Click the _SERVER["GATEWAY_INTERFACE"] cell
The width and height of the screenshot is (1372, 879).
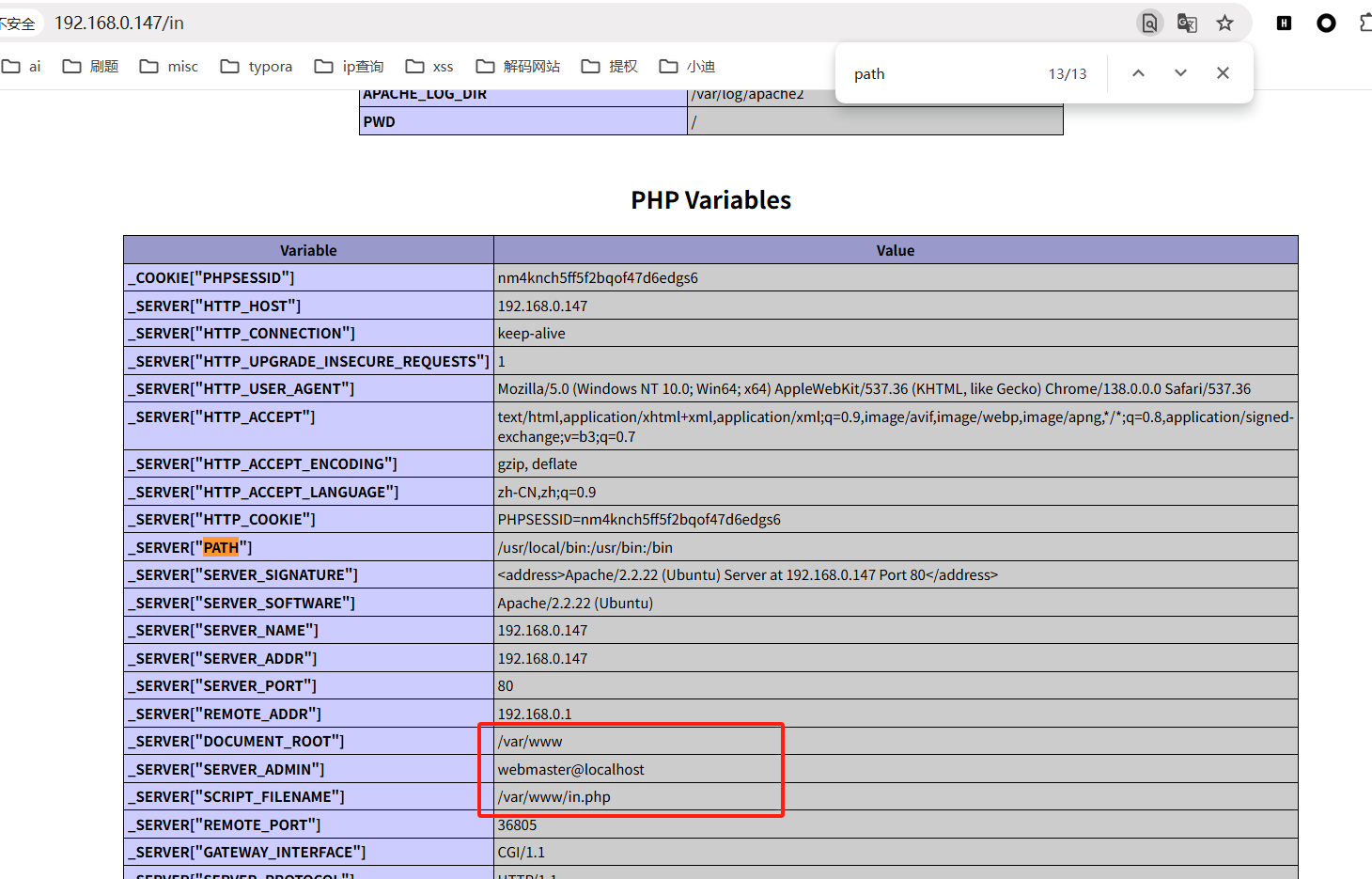coord(308,853)
